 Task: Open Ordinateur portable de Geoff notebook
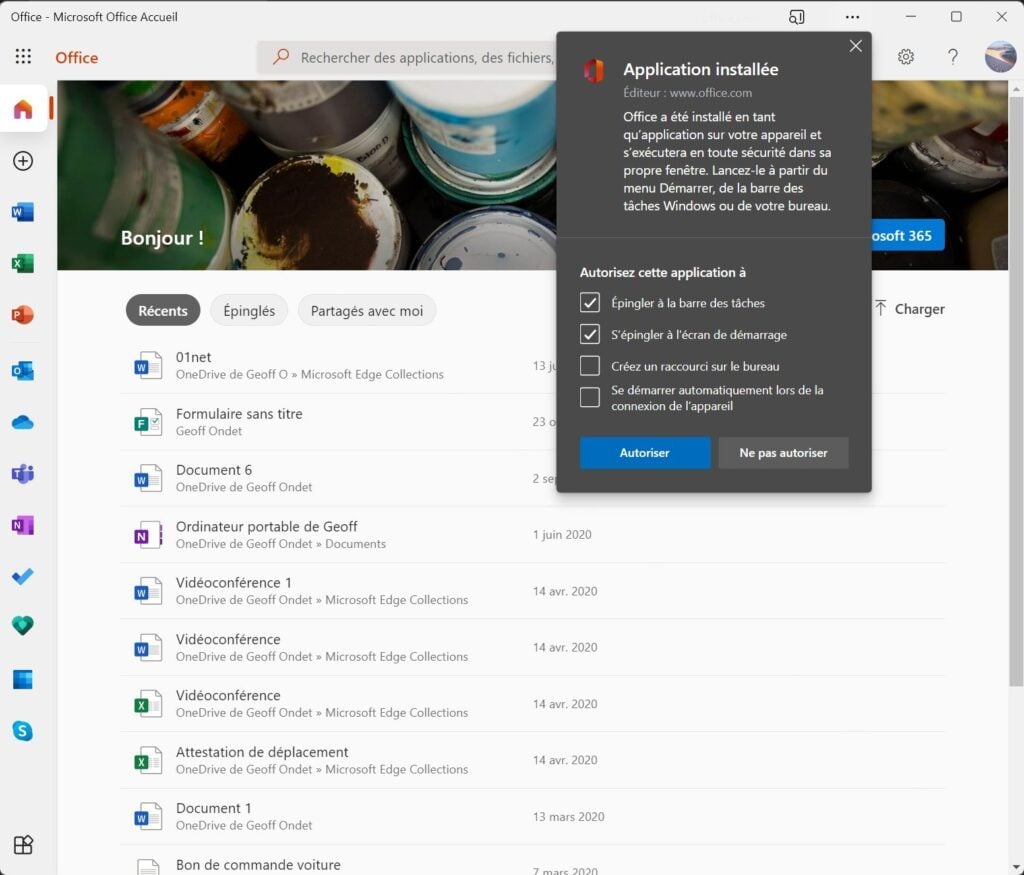pyautogui.click(x=266, y=526)
